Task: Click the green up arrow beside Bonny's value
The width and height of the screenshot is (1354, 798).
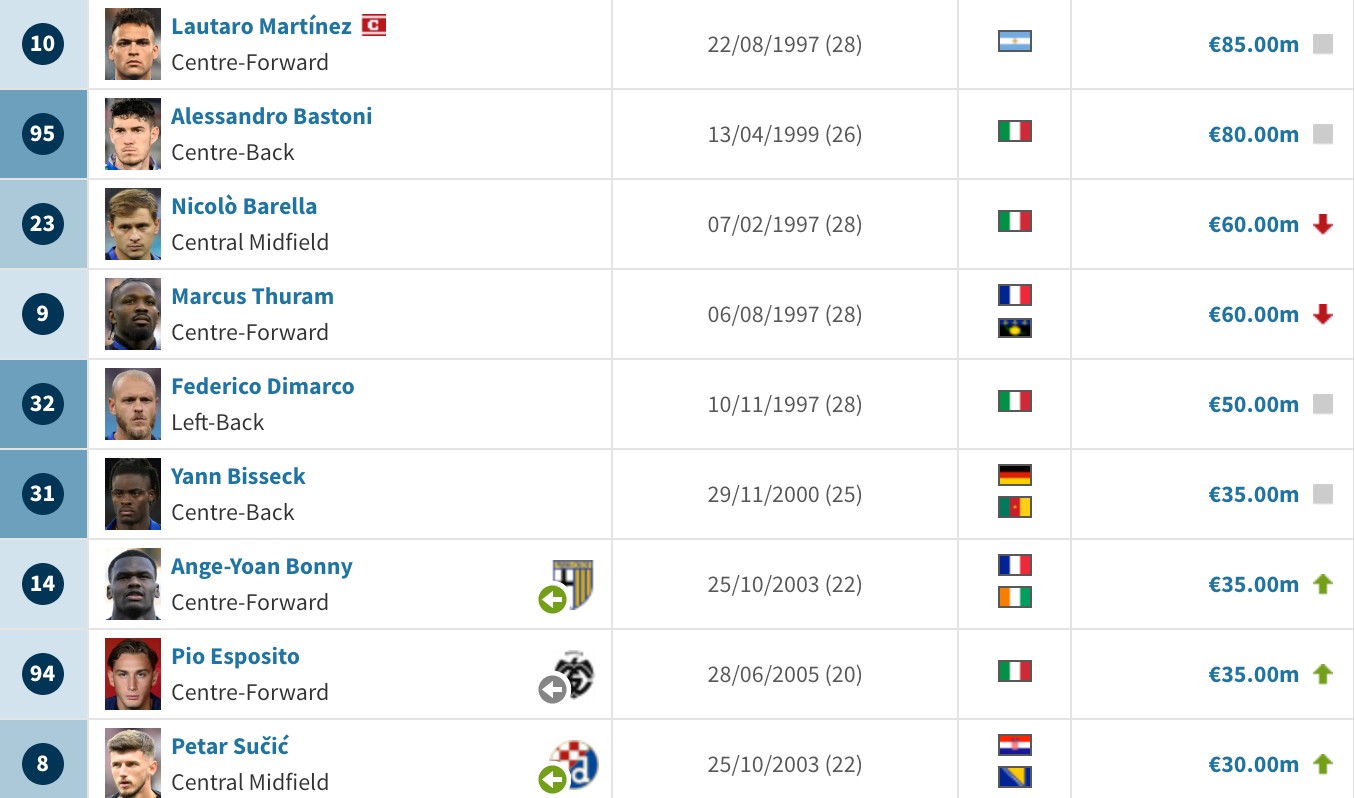Action: [1323, 584]
